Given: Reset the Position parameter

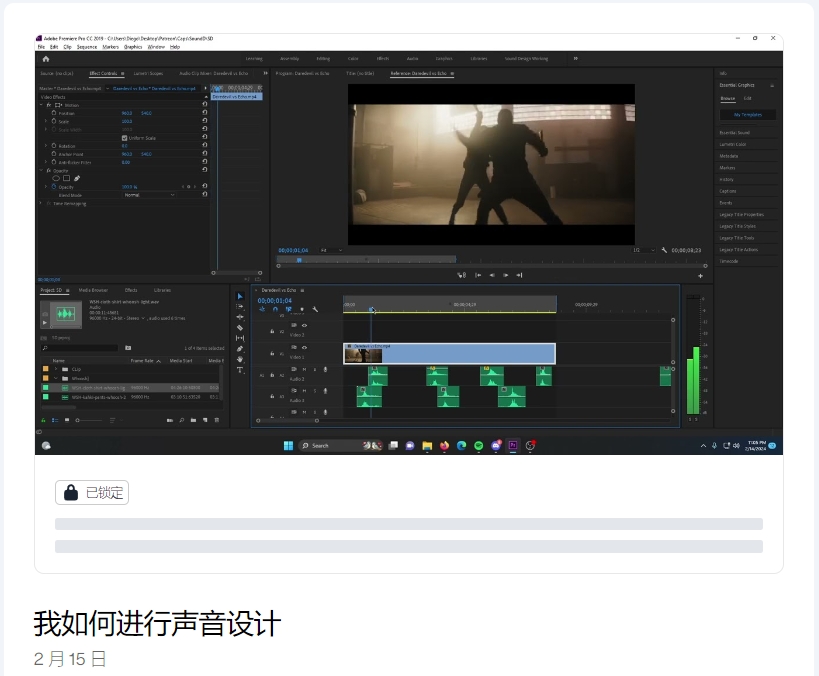Looking at the screenshot, I should (x=205, y=112).
